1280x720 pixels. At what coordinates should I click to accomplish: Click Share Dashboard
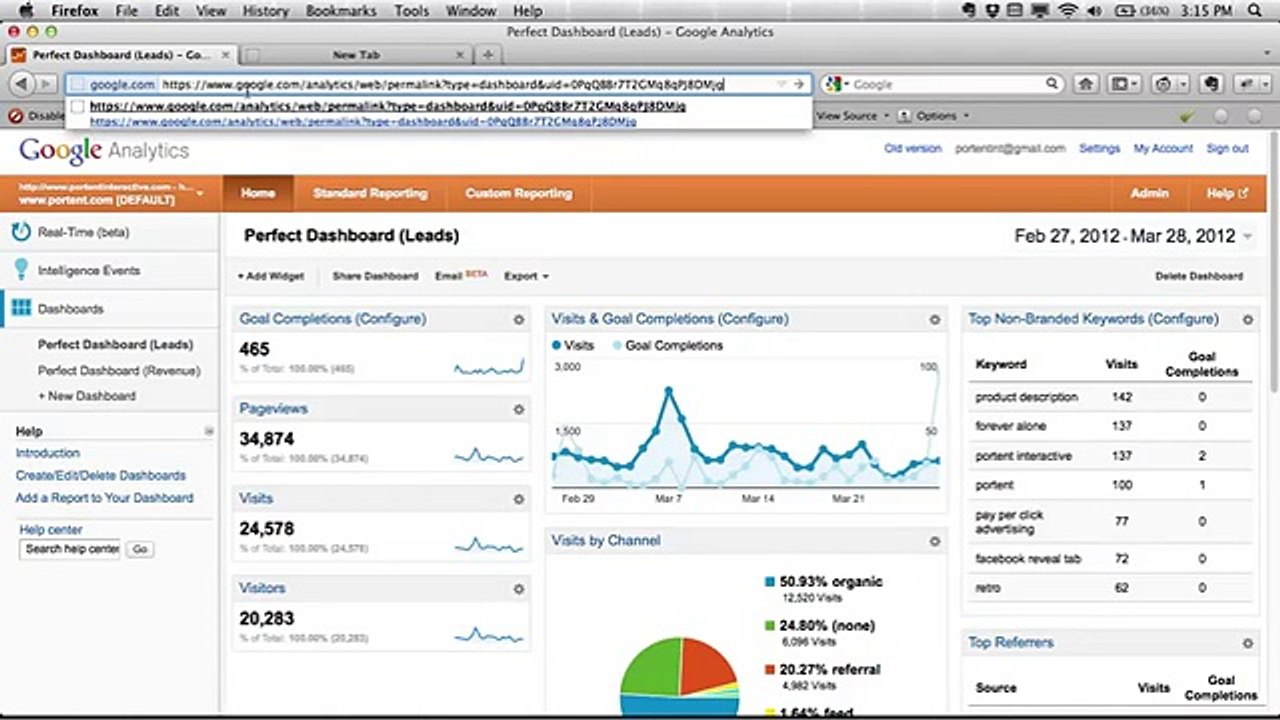(x=375, y=276)
